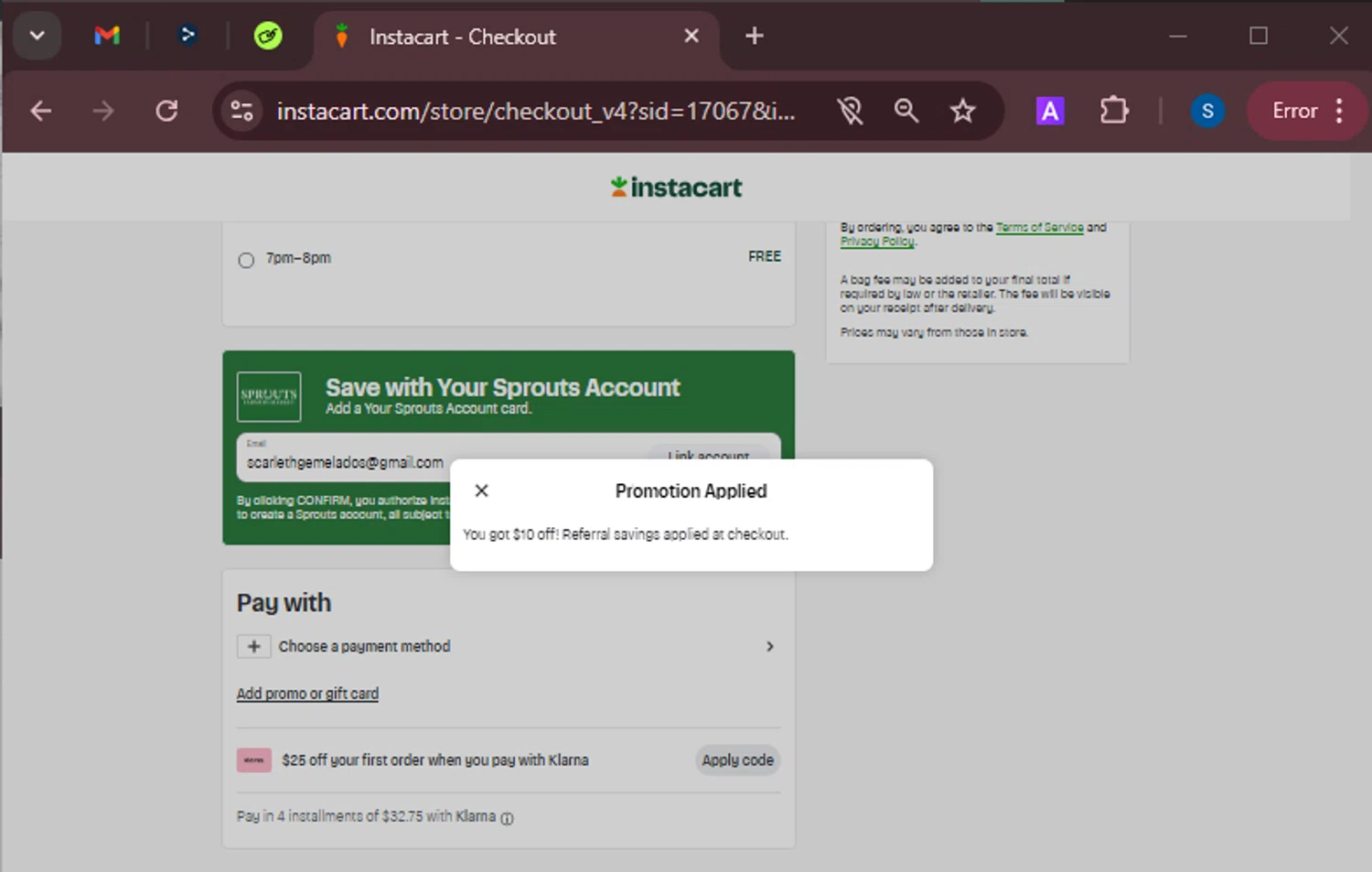
Task: Switch to the Gmail pinned tab
Action: (x=107, y=36)
